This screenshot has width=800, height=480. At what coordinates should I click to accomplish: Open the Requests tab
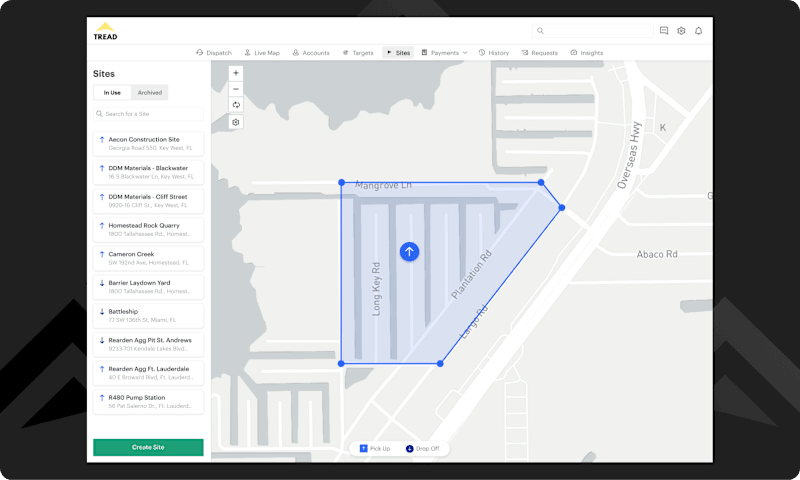click(539, 53)
